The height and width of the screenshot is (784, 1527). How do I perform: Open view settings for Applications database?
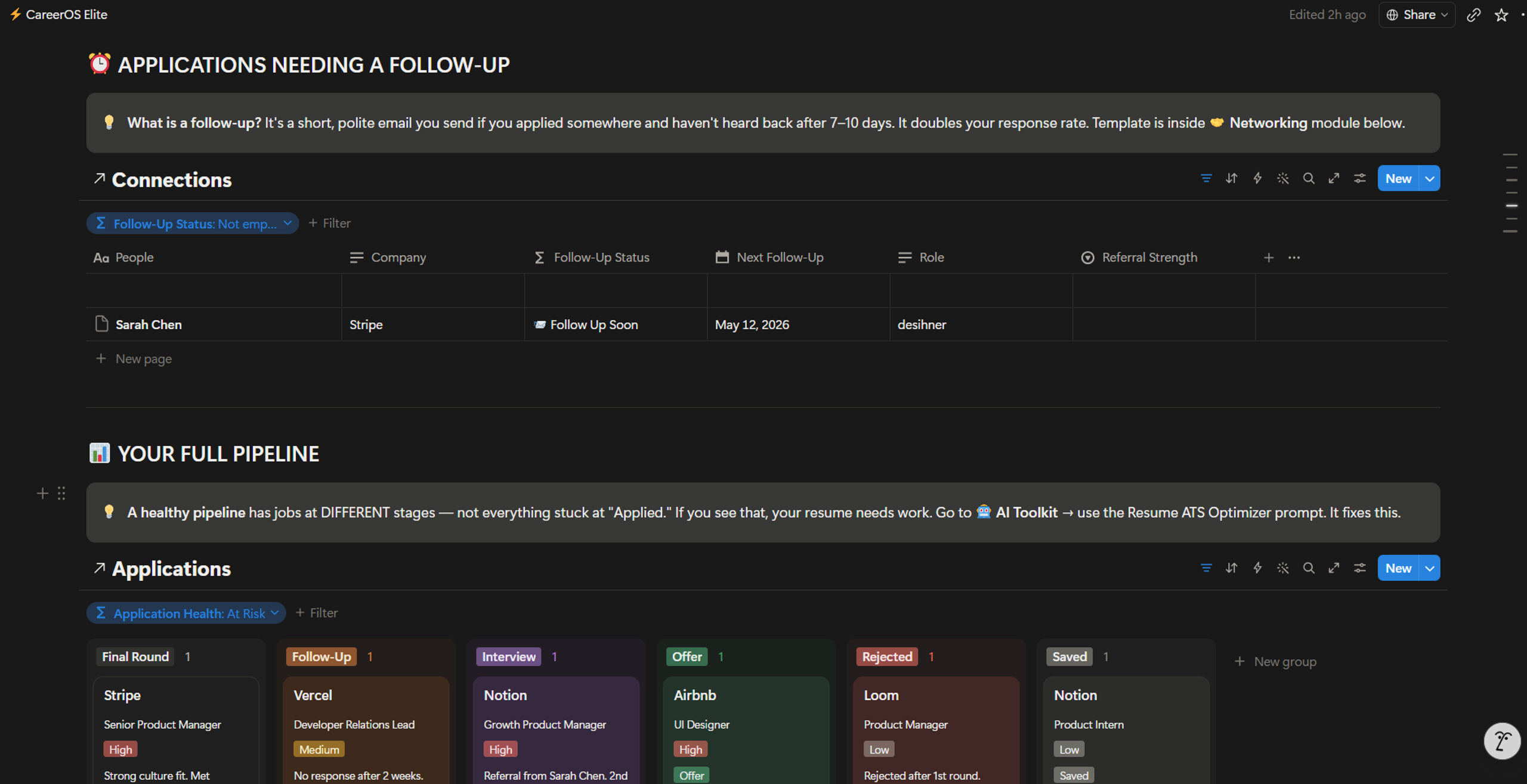(x=1359, y=568)
